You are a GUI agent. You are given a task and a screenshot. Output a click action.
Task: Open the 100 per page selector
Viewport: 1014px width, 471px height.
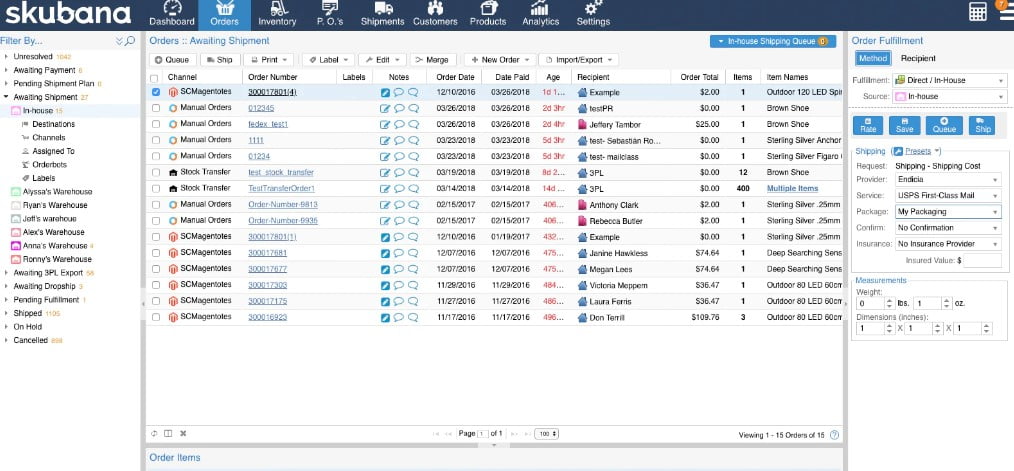coord(547,434)
